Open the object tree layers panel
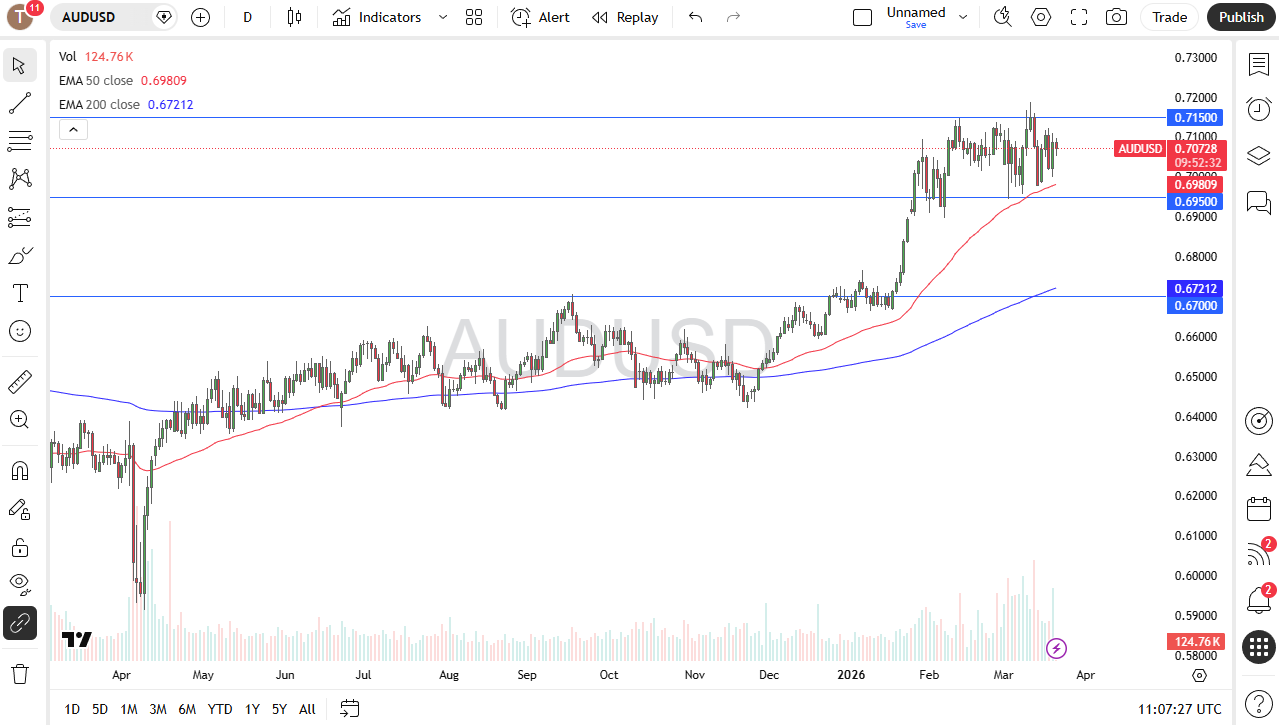 pyautogui.click(x=1258, y=155)
